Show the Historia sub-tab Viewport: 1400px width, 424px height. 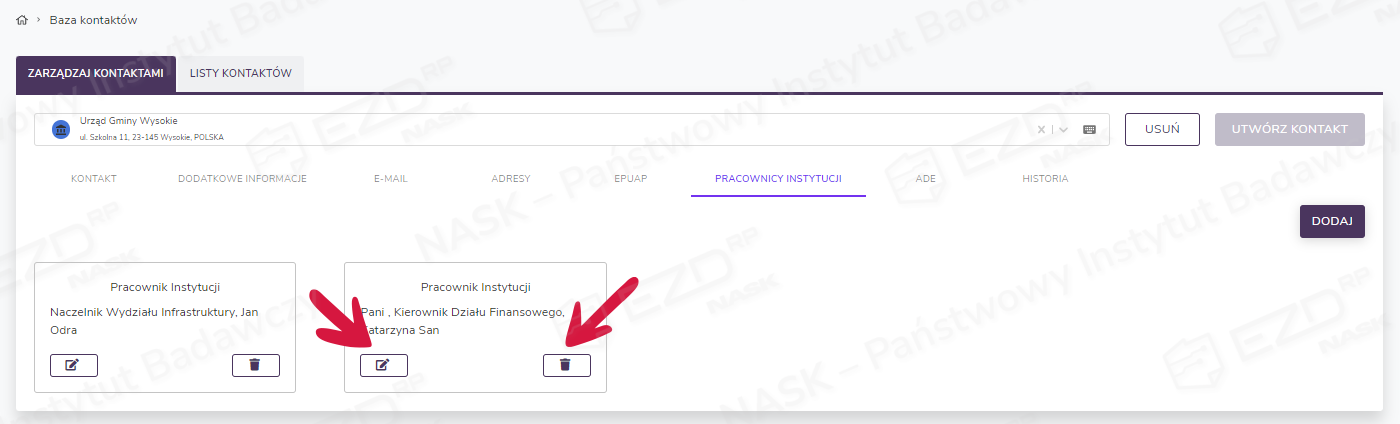pyautogui.click(x=1045, y=179)
